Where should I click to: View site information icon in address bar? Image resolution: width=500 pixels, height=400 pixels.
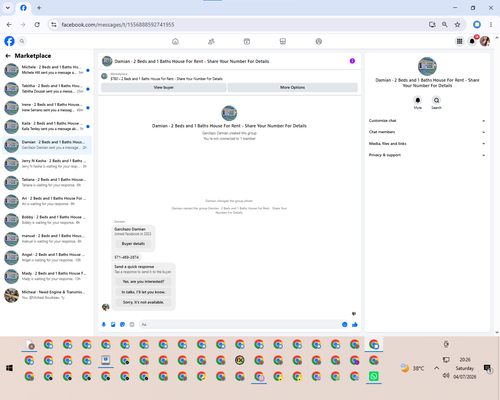click(x=54, y=25)
